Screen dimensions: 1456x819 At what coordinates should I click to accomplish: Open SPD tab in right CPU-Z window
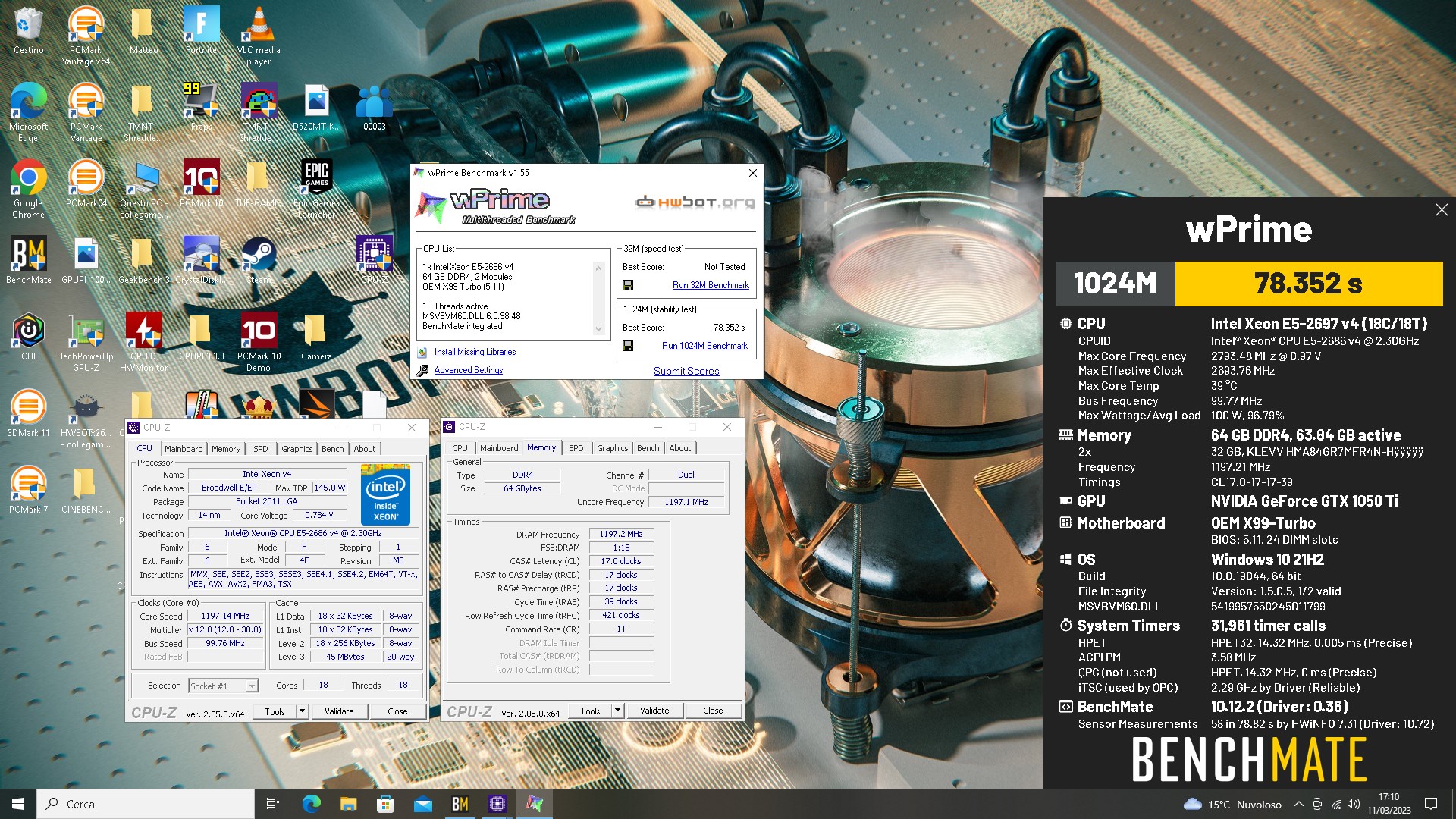tap(576, 448)
